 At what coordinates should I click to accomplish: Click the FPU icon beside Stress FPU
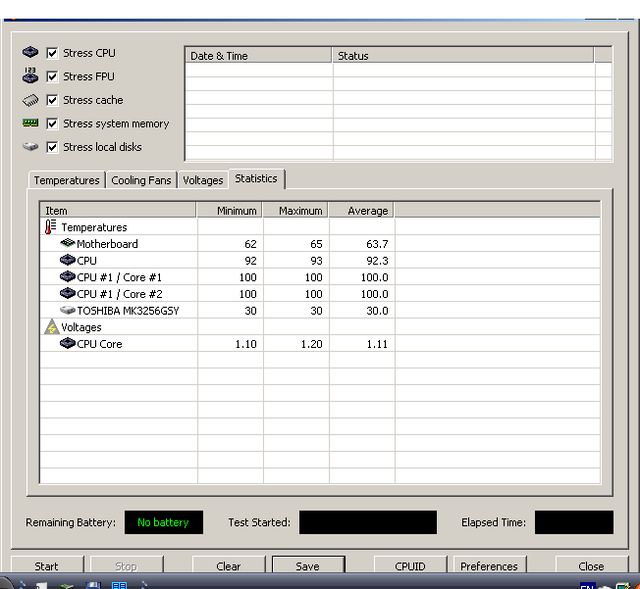pos(30,76)
